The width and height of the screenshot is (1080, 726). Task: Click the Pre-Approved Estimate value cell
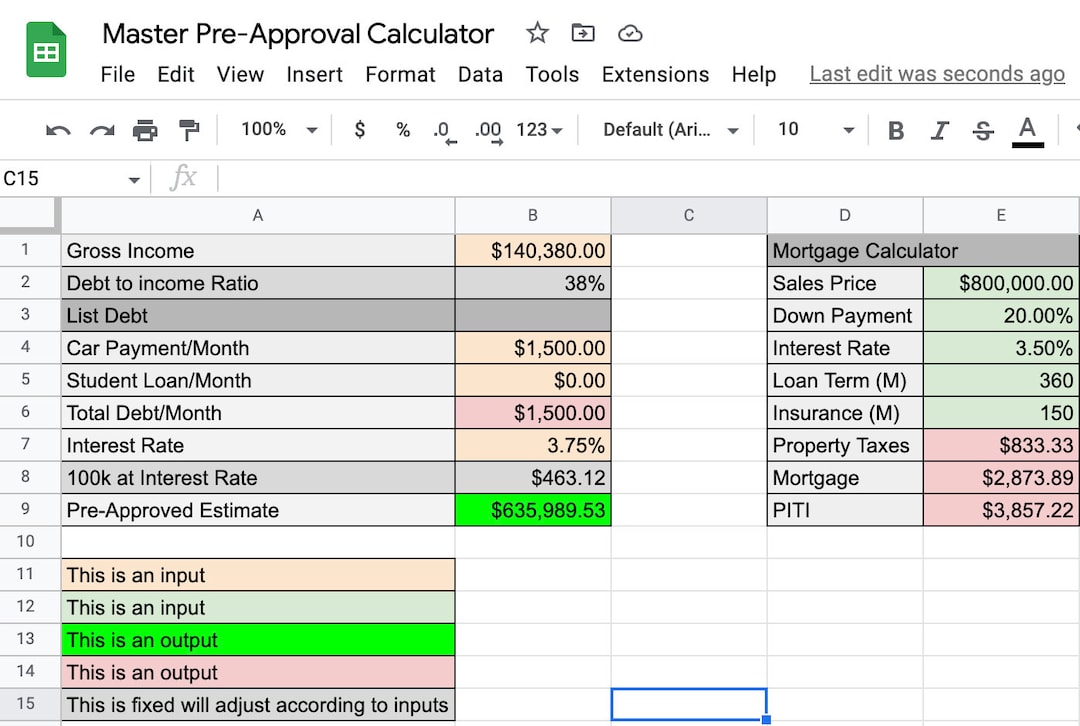point(533,510)
